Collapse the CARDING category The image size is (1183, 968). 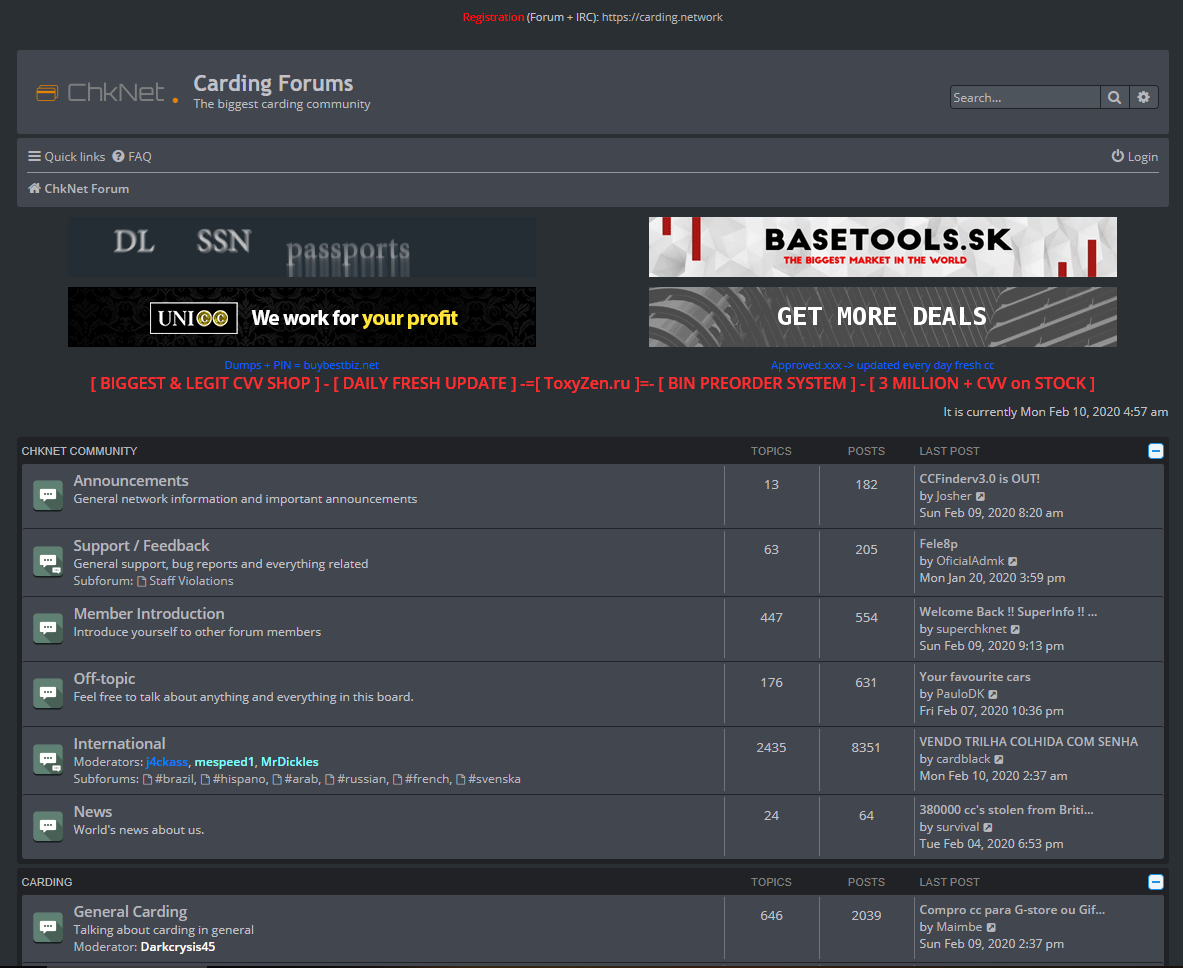pos(1156,882)
